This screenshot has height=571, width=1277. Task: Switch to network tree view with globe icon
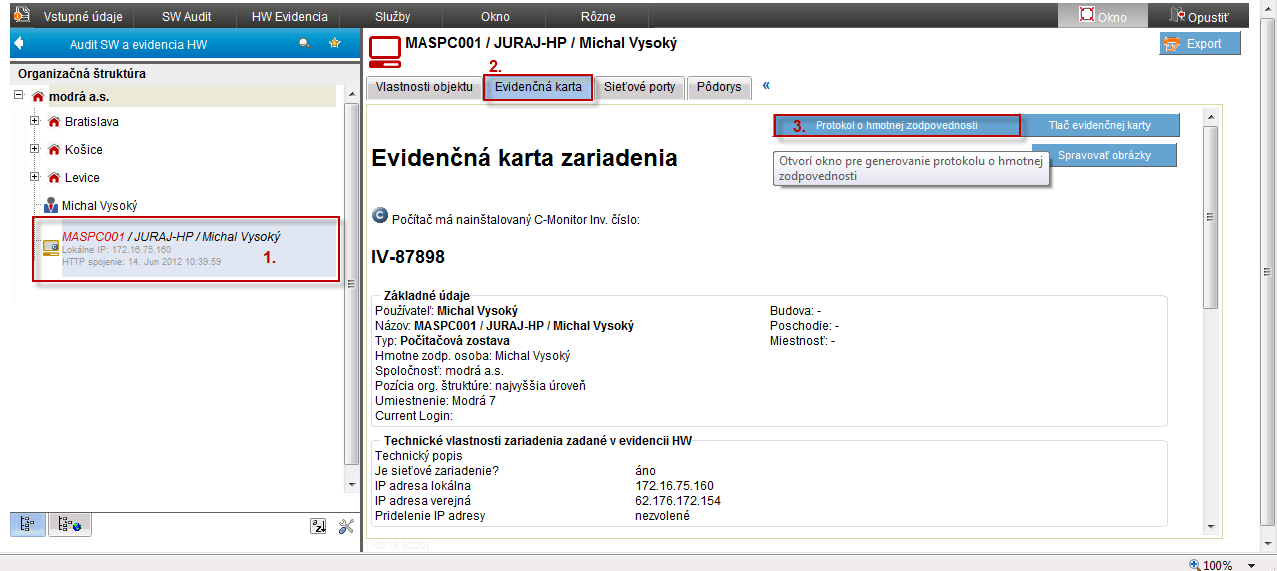(x=69, y=524)
